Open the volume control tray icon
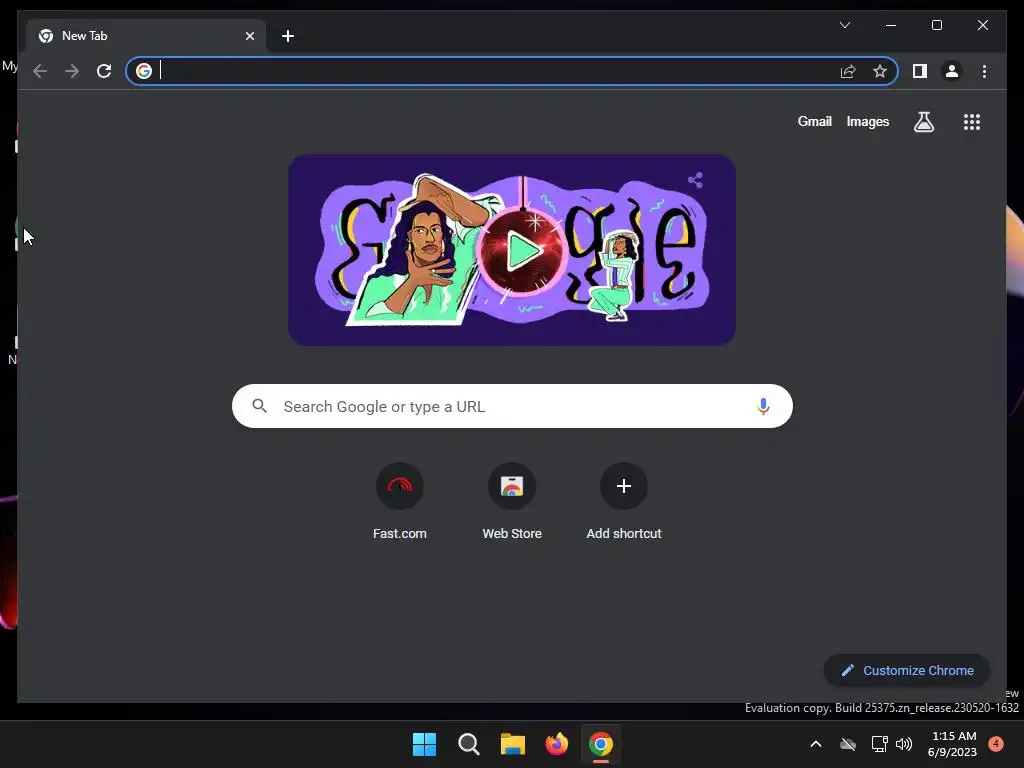This screenshot has width=1024, height=768. point(904,744)
